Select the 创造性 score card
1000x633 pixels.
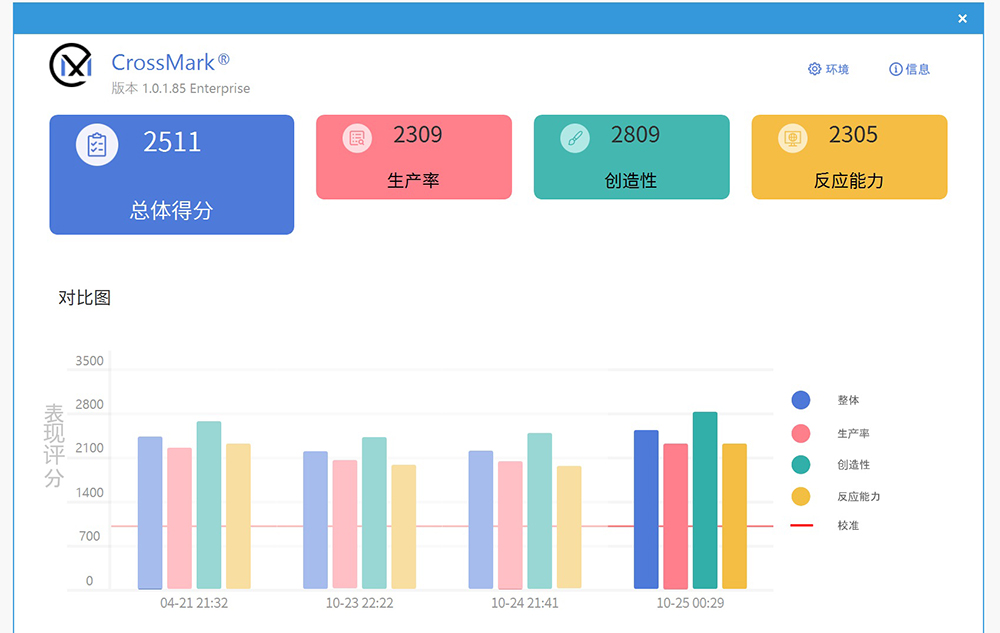[631, 157]
